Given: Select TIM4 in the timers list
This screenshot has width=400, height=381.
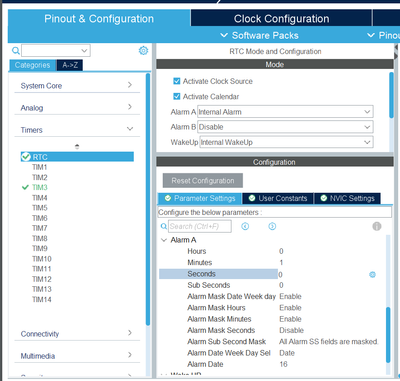Looking at the screenshot, I should [40, 198].
